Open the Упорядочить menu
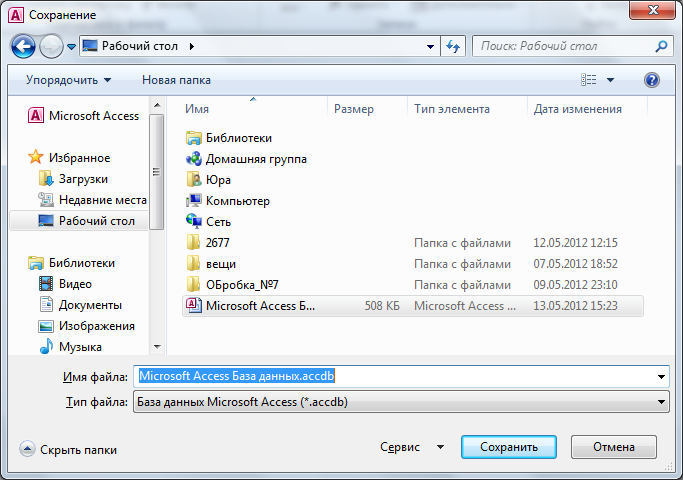The height and width of the screenshot is (480, 683). point(68,80)
